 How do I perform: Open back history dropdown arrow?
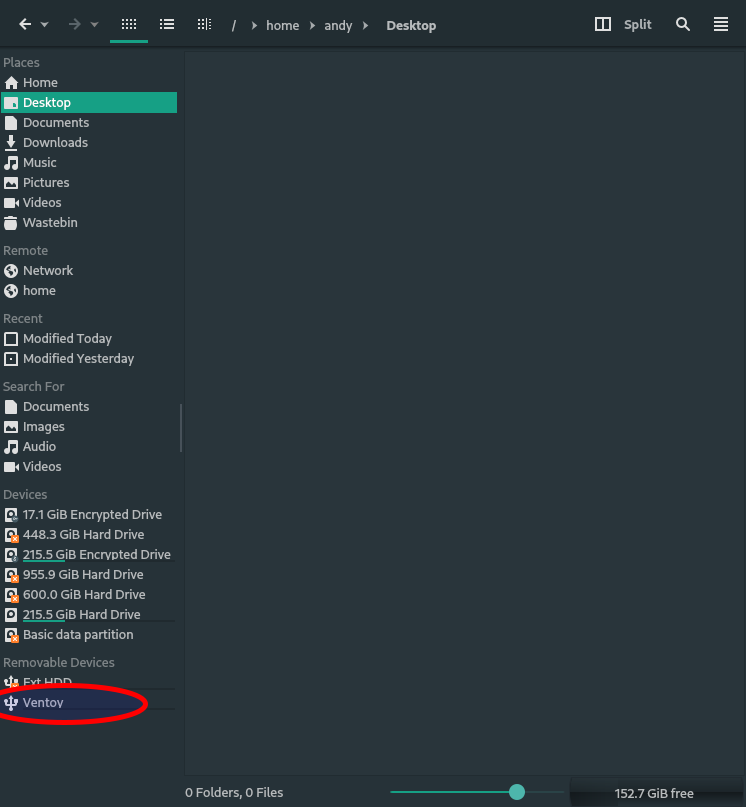click(x=45, y=24)
